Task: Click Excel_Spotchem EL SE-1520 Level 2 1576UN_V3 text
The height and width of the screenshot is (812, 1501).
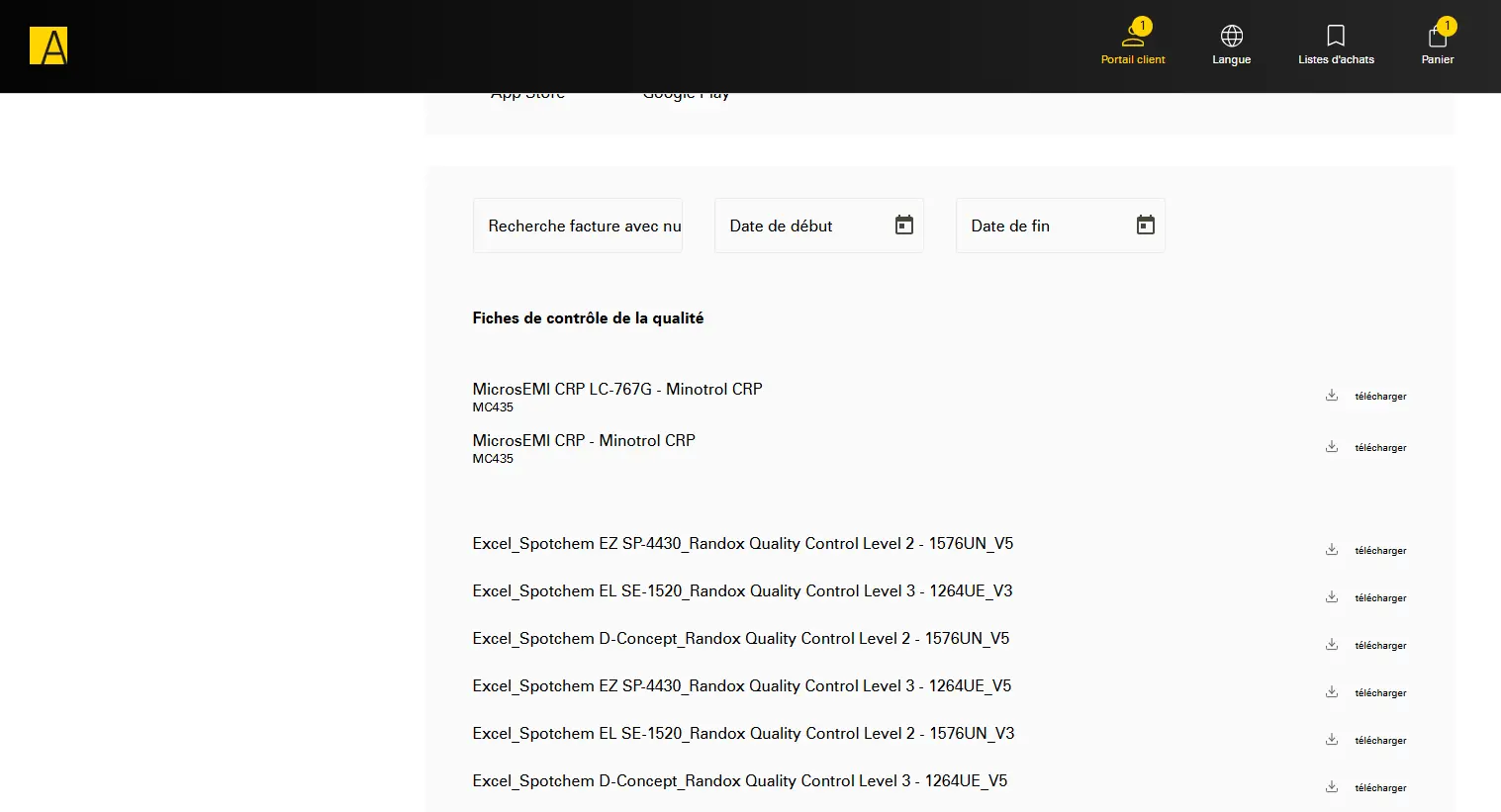Action: pyautogui.click(x=743, y=733)
